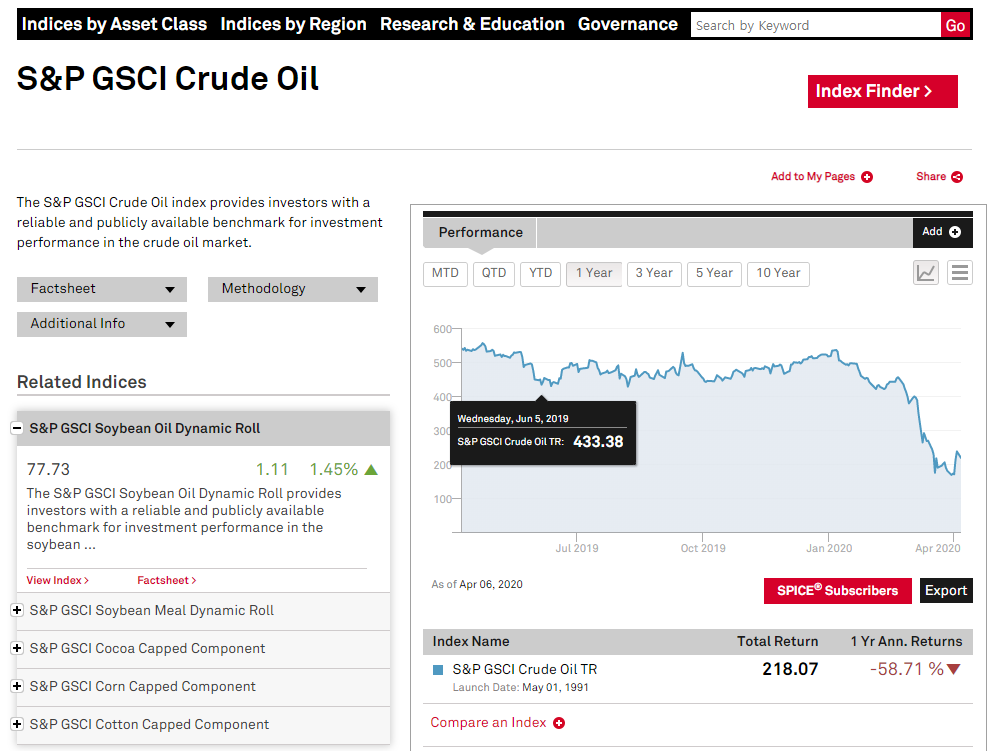Click the Share link
The image size is (988, 751).
(939, 176)
